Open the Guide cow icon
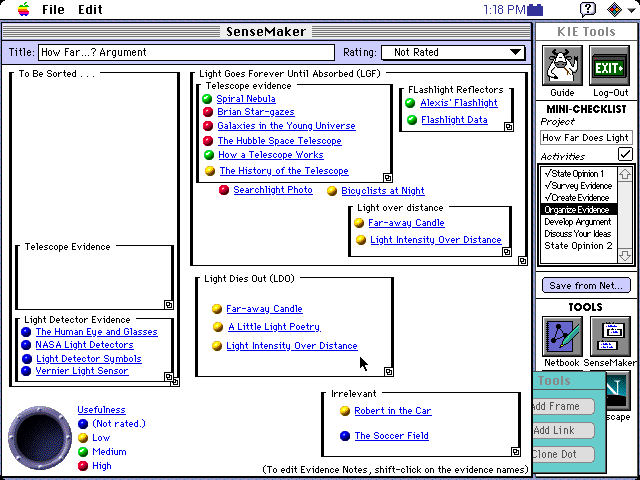 [x=562, y=65]
